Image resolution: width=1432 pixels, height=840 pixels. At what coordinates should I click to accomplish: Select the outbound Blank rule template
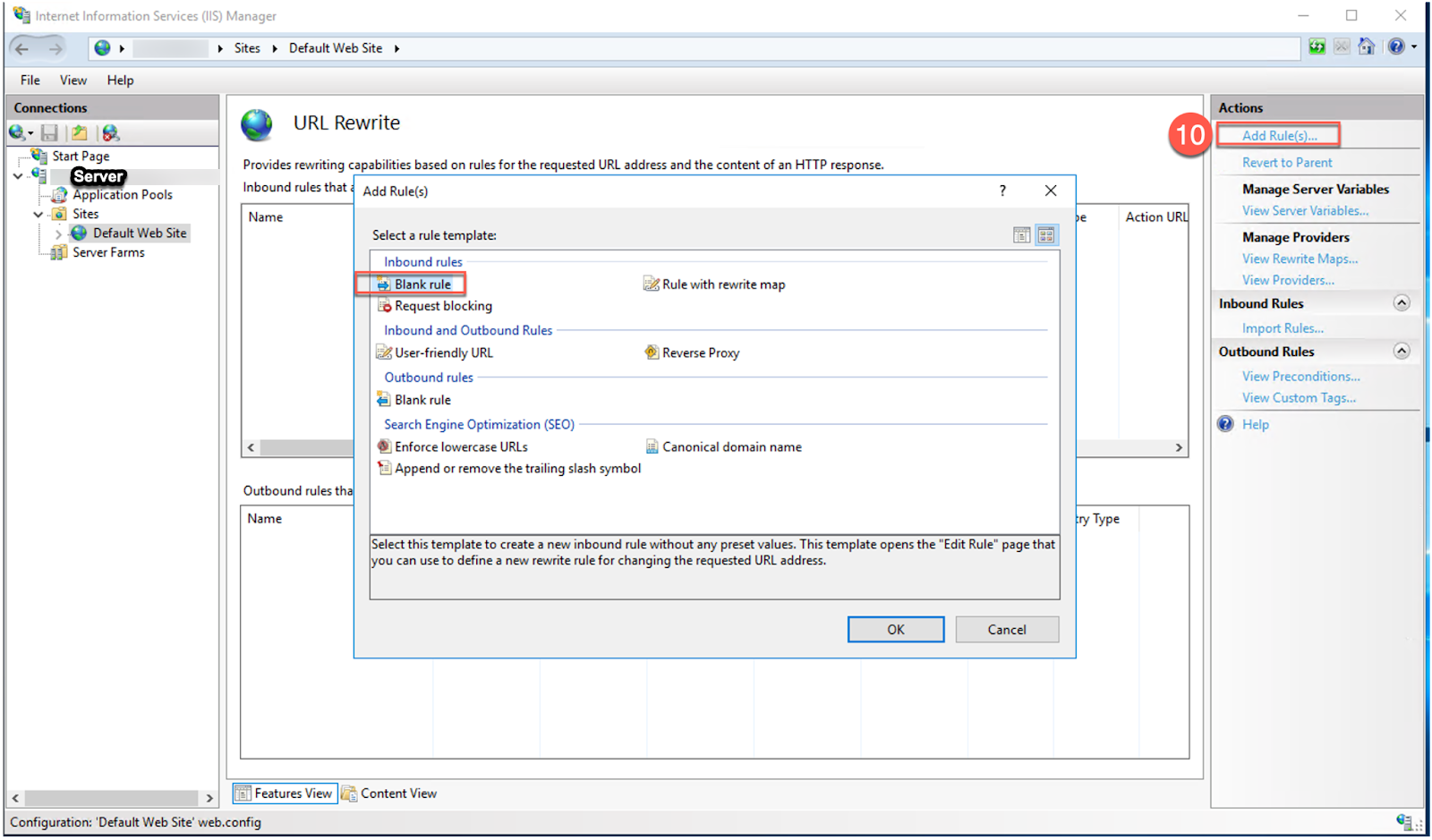coord(413,400)
